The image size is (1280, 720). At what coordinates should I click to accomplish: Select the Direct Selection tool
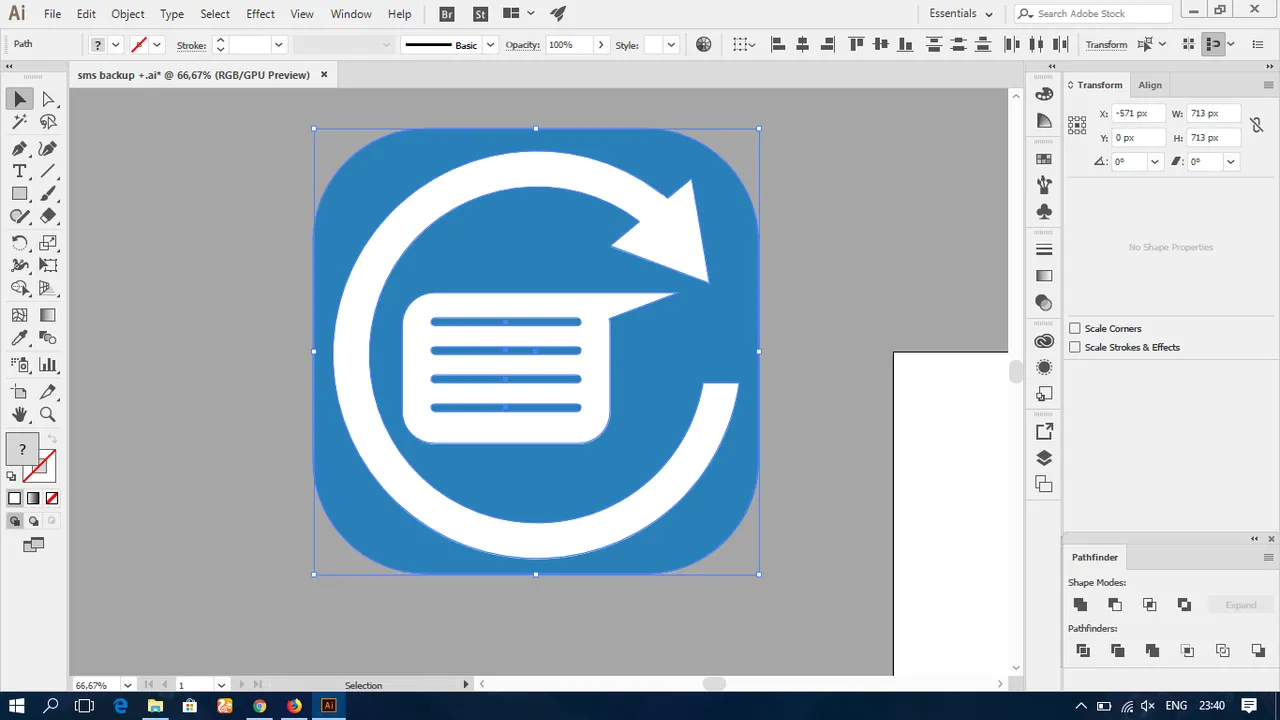coord(48,99)
